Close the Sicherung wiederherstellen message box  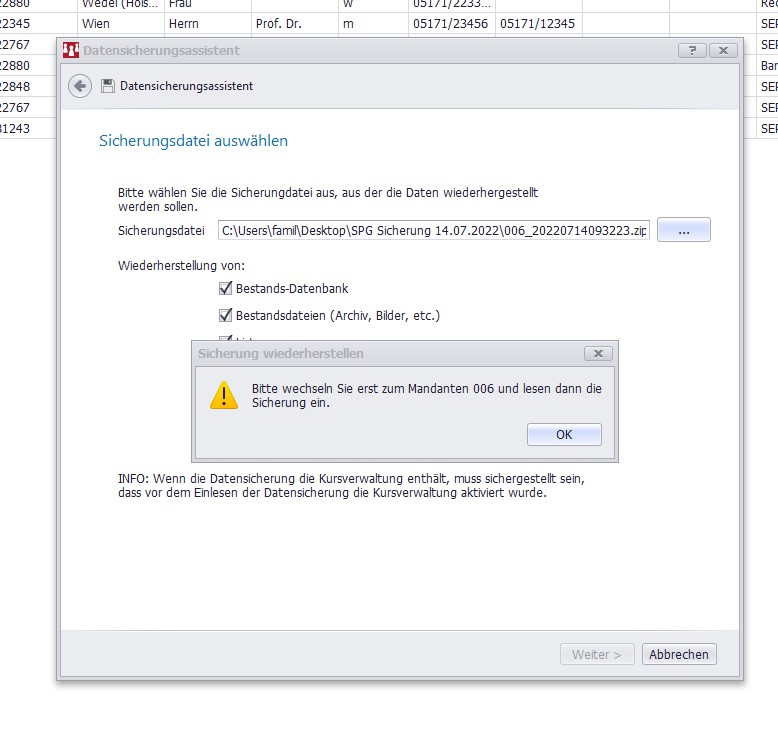coord(597,353)
